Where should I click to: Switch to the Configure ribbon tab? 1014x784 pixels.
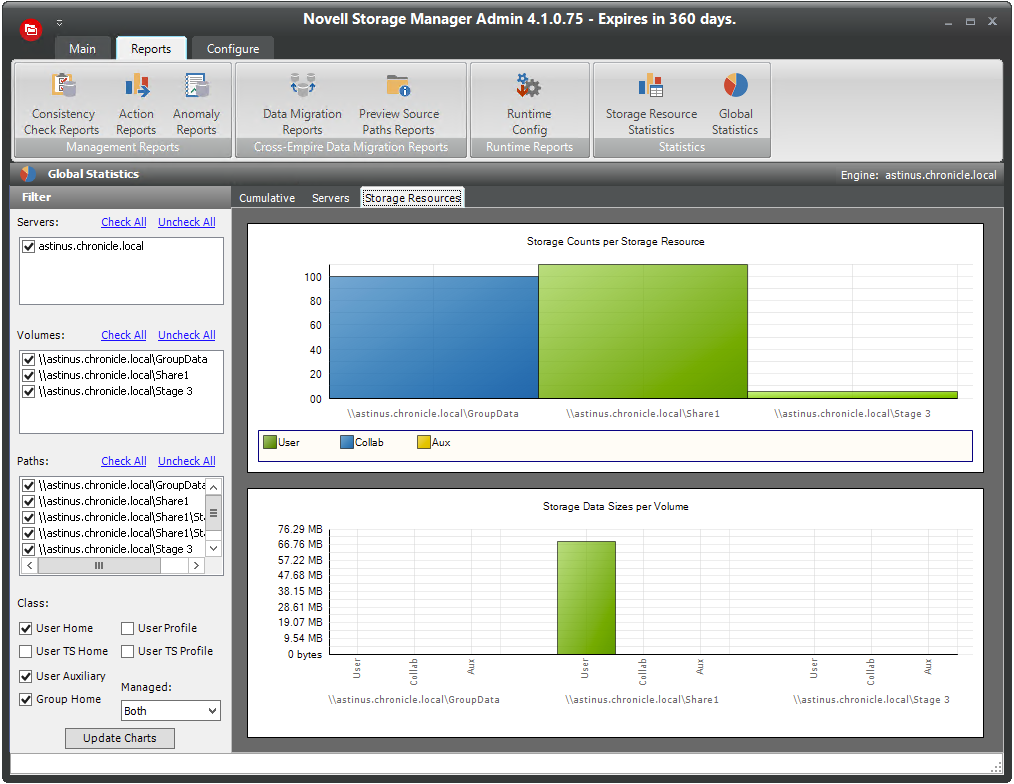pos(232,49)
